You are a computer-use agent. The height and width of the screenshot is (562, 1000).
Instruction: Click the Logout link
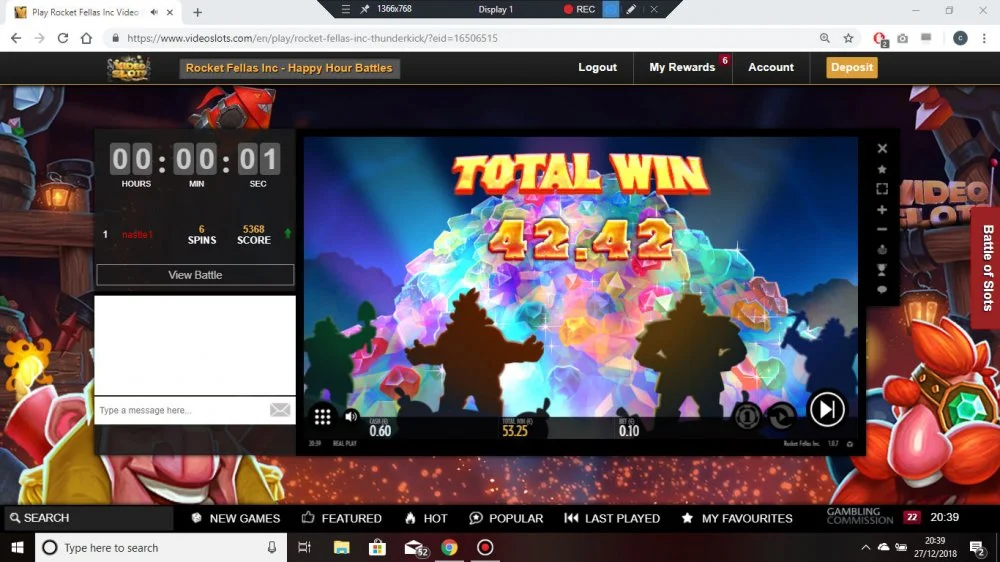pyautogui.click(x=598, y=67)
